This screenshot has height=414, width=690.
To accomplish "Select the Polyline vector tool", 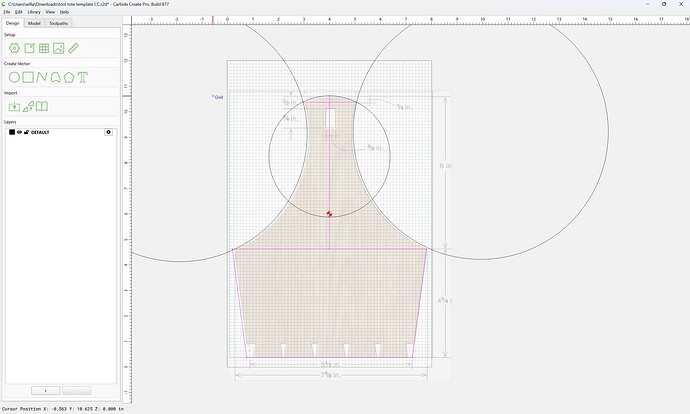I will pyautogui.click(x=41, y=77).
